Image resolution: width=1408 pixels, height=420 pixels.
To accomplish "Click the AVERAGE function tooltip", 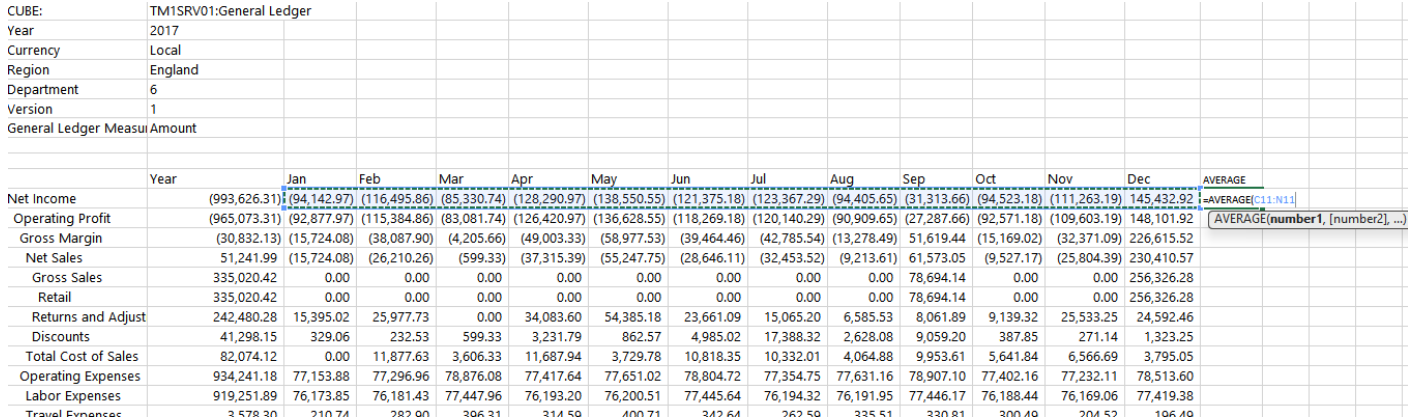I will click(x=1308, y=219).
